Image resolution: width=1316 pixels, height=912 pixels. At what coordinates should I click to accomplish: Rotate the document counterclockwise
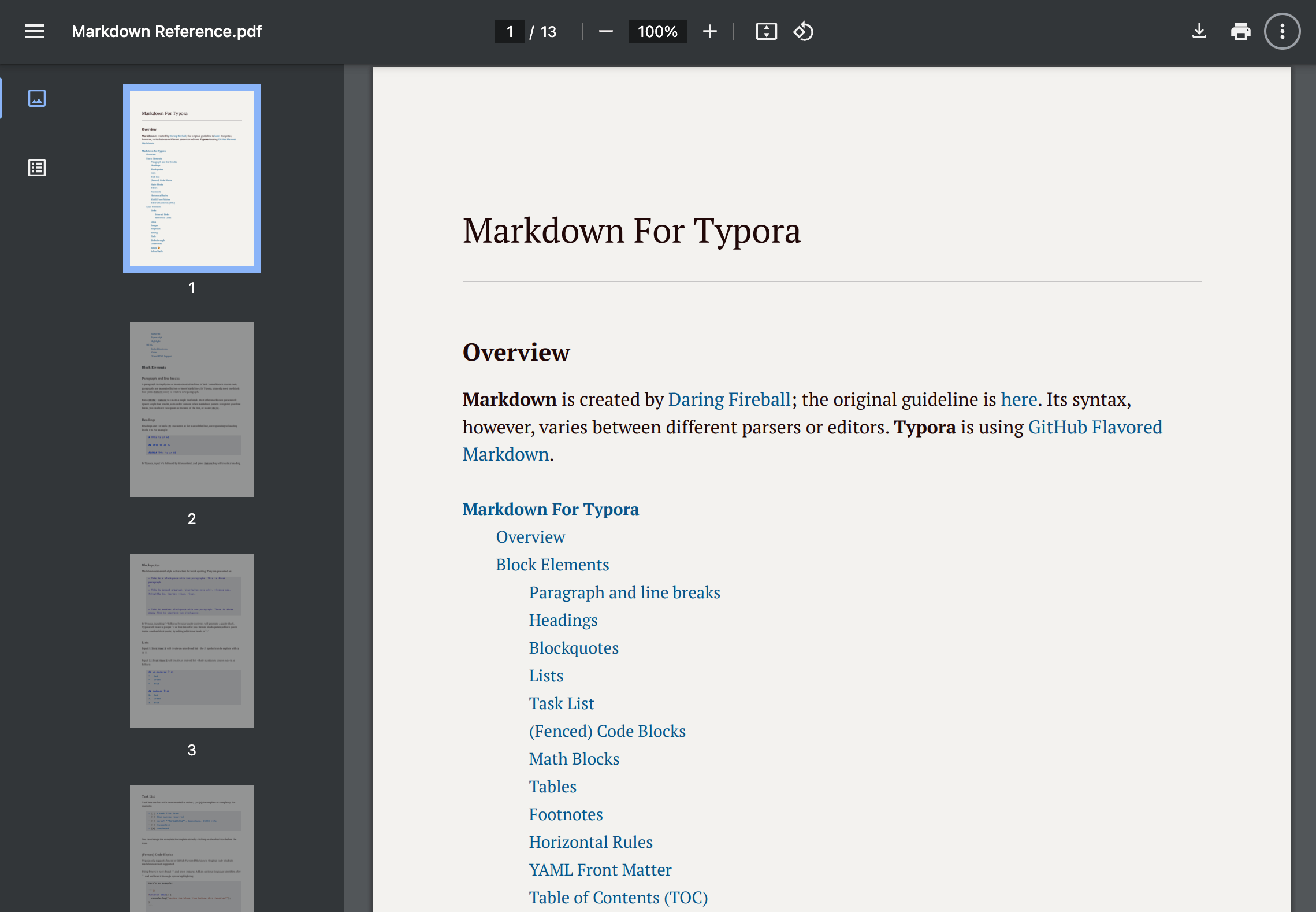click(x=804, y=31)
